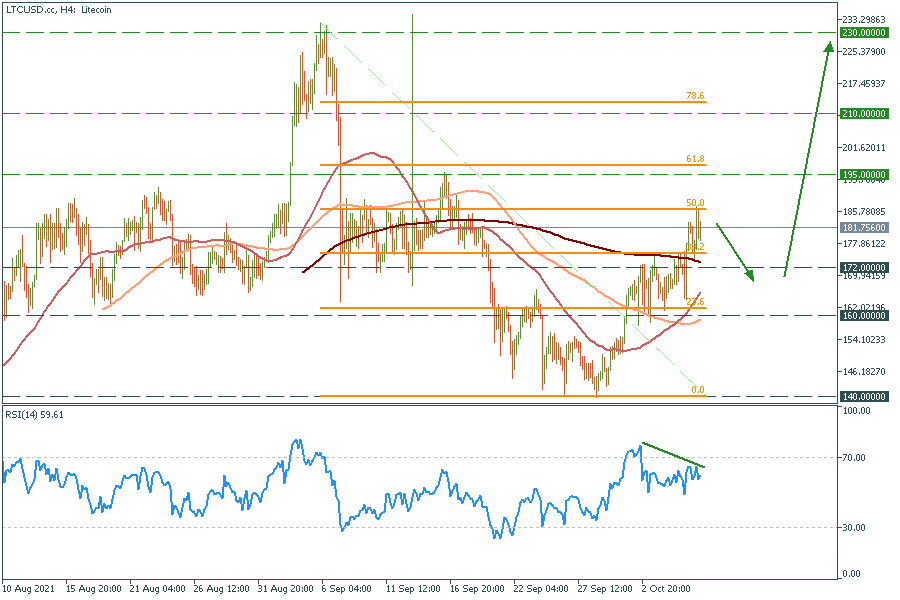Click the RSI 70.00 level label
The height and width of the screenshot is (600, 900).
coord(855,458)
